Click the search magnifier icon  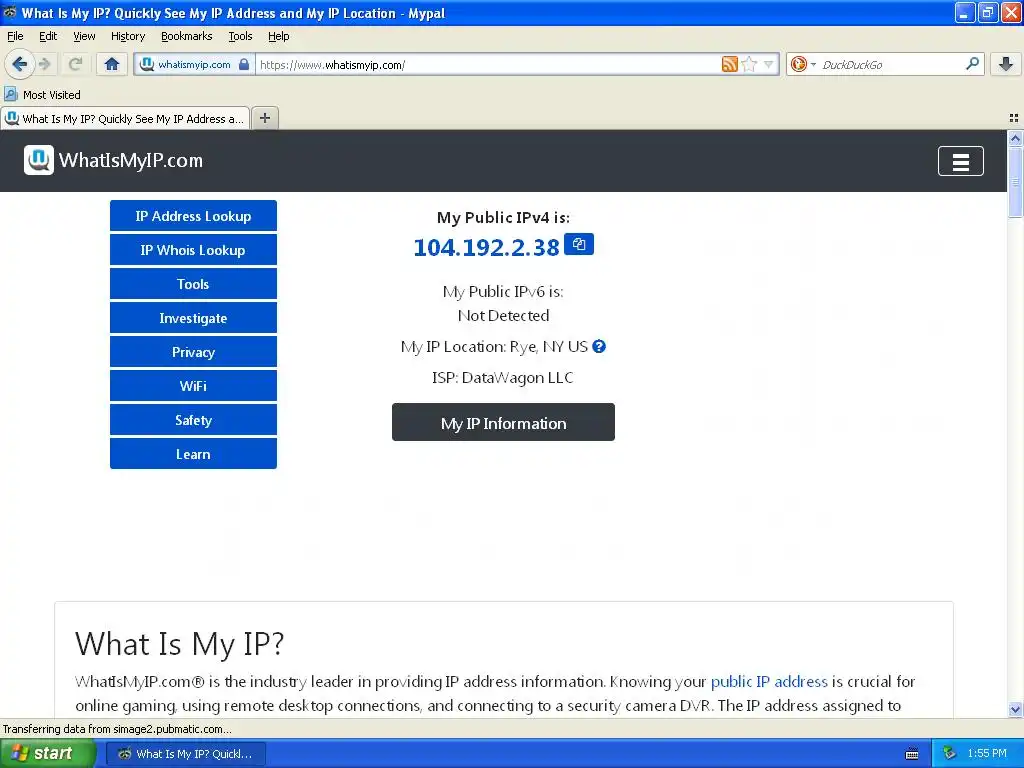click(972, 64)
